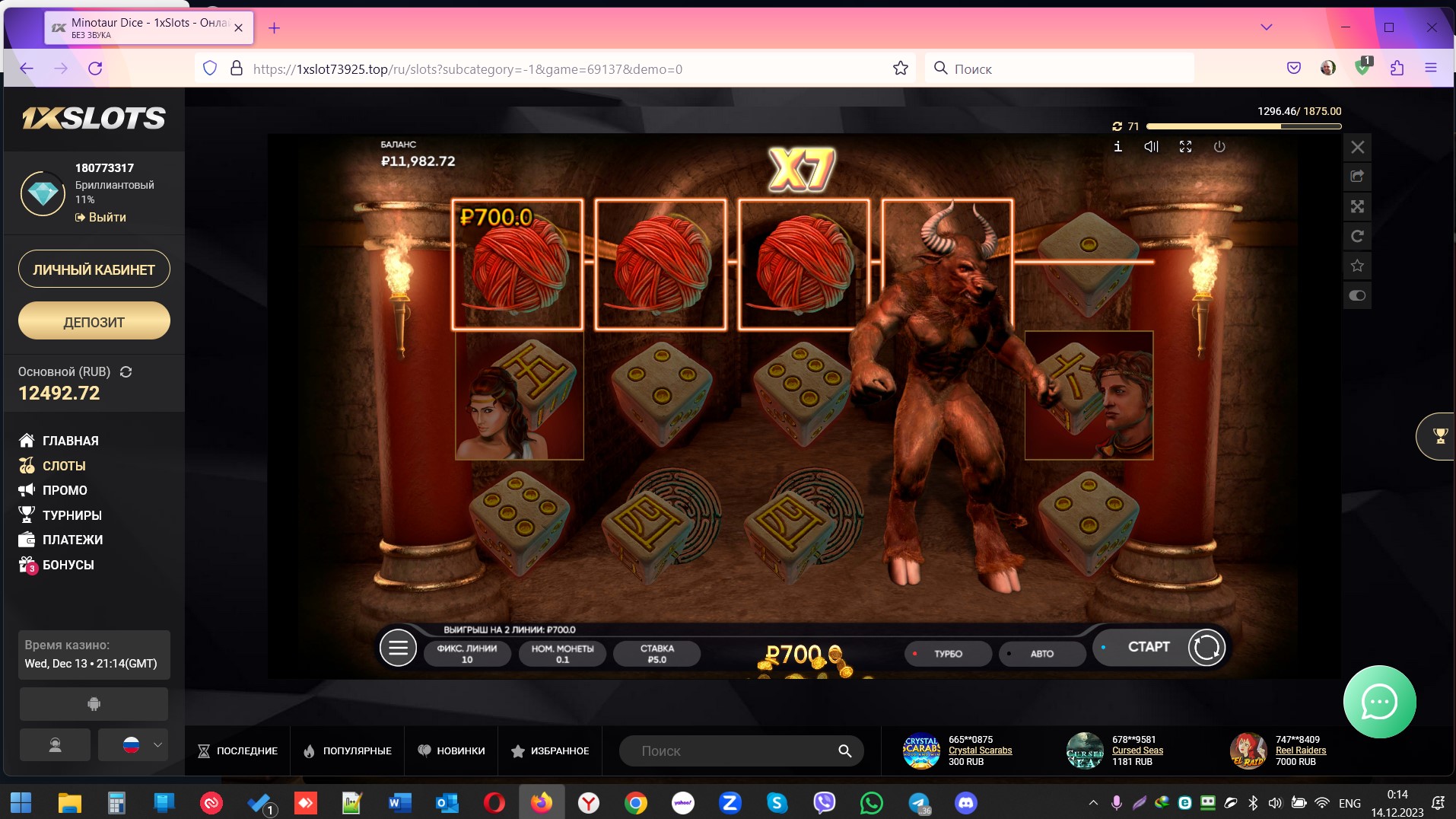1456x819 pixels.
Task: Open the Cursed Seas link
Action: click(1137, 750)
